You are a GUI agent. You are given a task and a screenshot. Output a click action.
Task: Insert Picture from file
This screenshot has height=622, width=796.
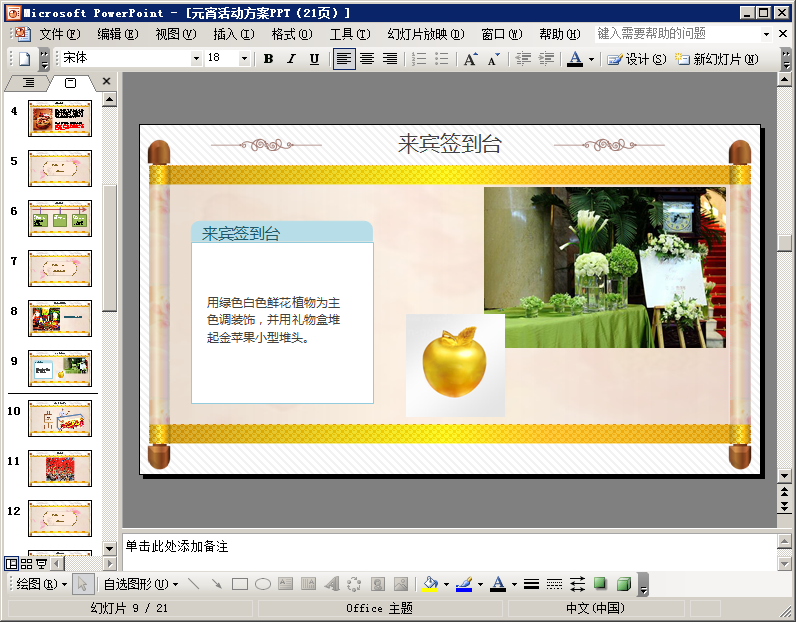pos(401,584)
